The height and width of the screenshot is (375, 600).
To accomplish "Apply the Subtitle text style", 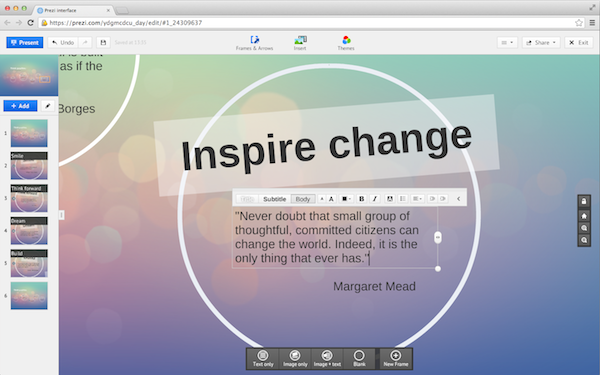I will pyautogui.click(x=274, y=199).
